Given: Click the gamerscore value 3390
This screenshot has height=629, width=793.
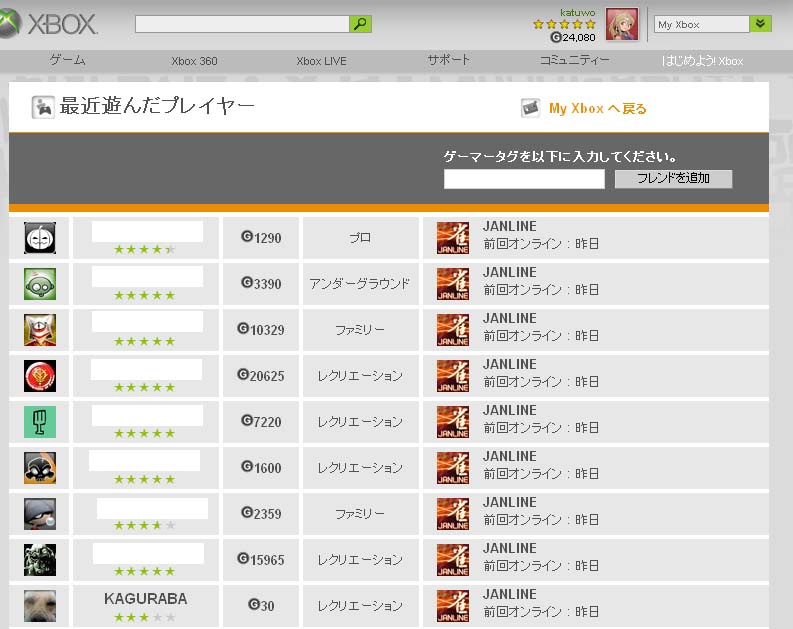Looking at the screenshot, I should (x=268, y=284).
